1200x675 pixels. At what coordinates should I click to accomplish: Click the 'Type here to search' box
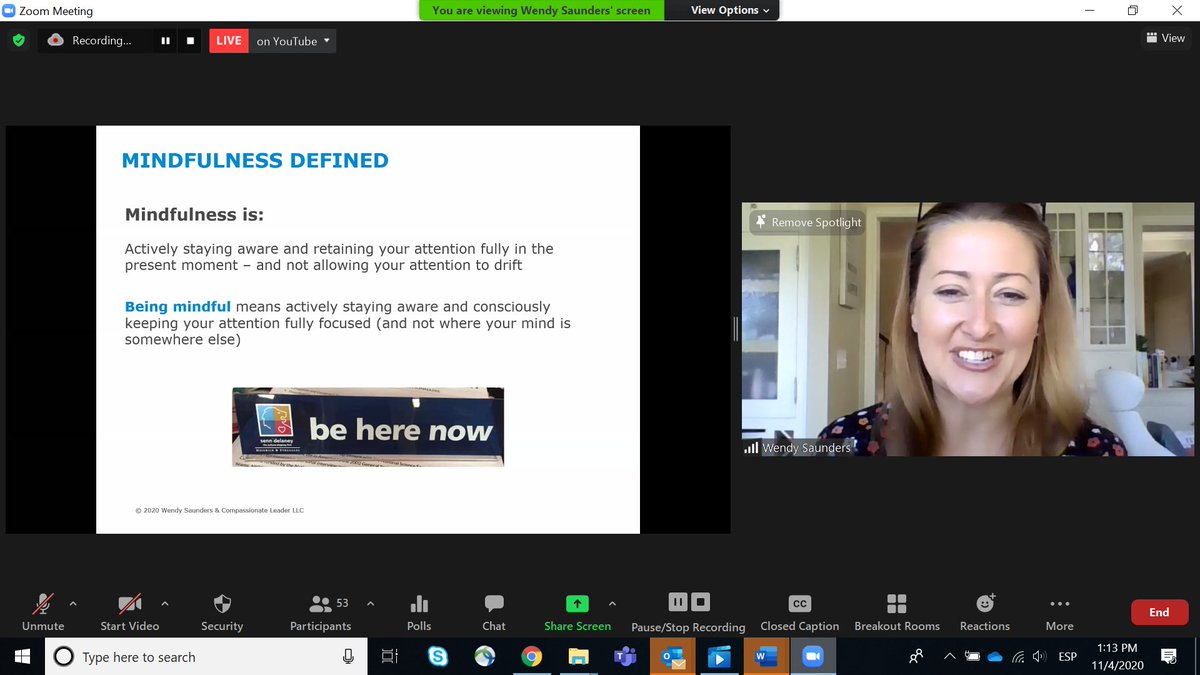(x=208, y=657)
